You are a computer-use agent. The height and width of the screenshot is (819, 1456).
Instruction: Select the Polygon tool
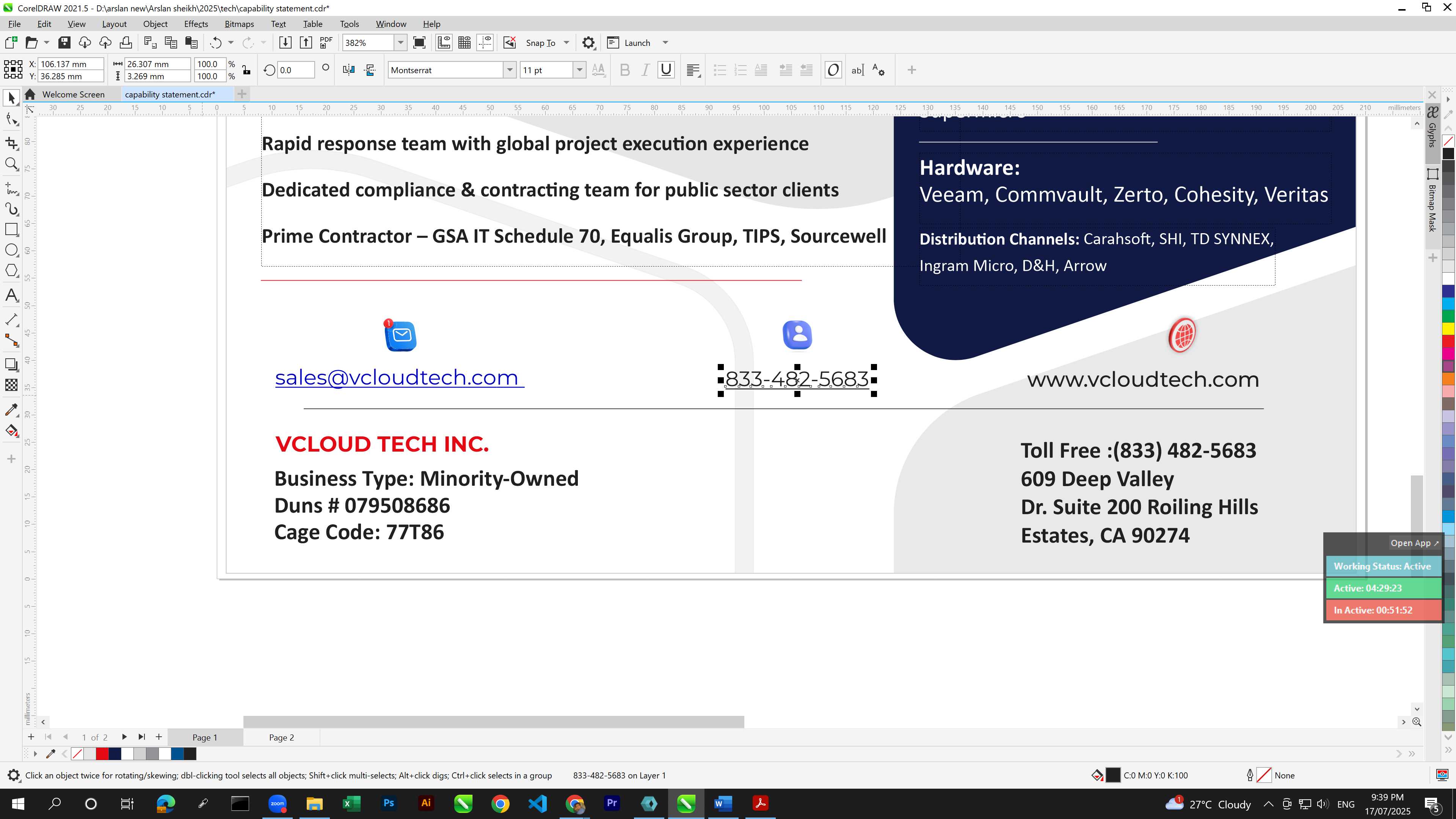coord(11,271)
